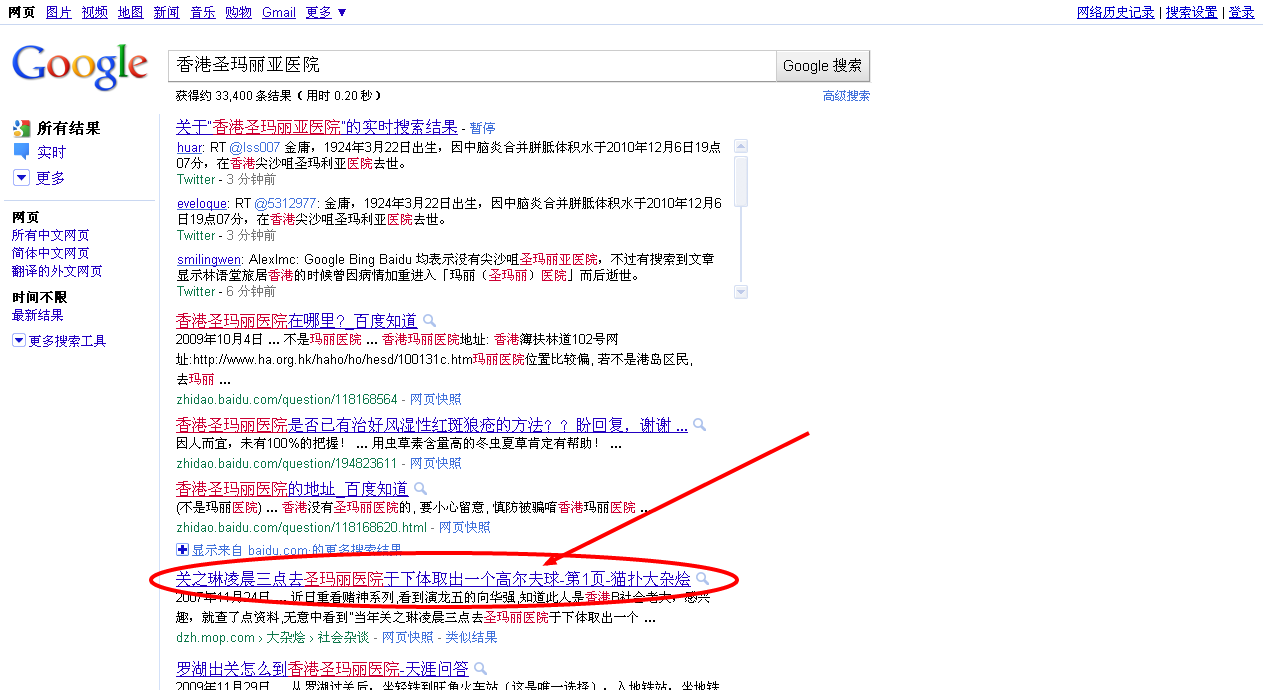
Task: Click the Google logo
Action: tap(80, 66)
